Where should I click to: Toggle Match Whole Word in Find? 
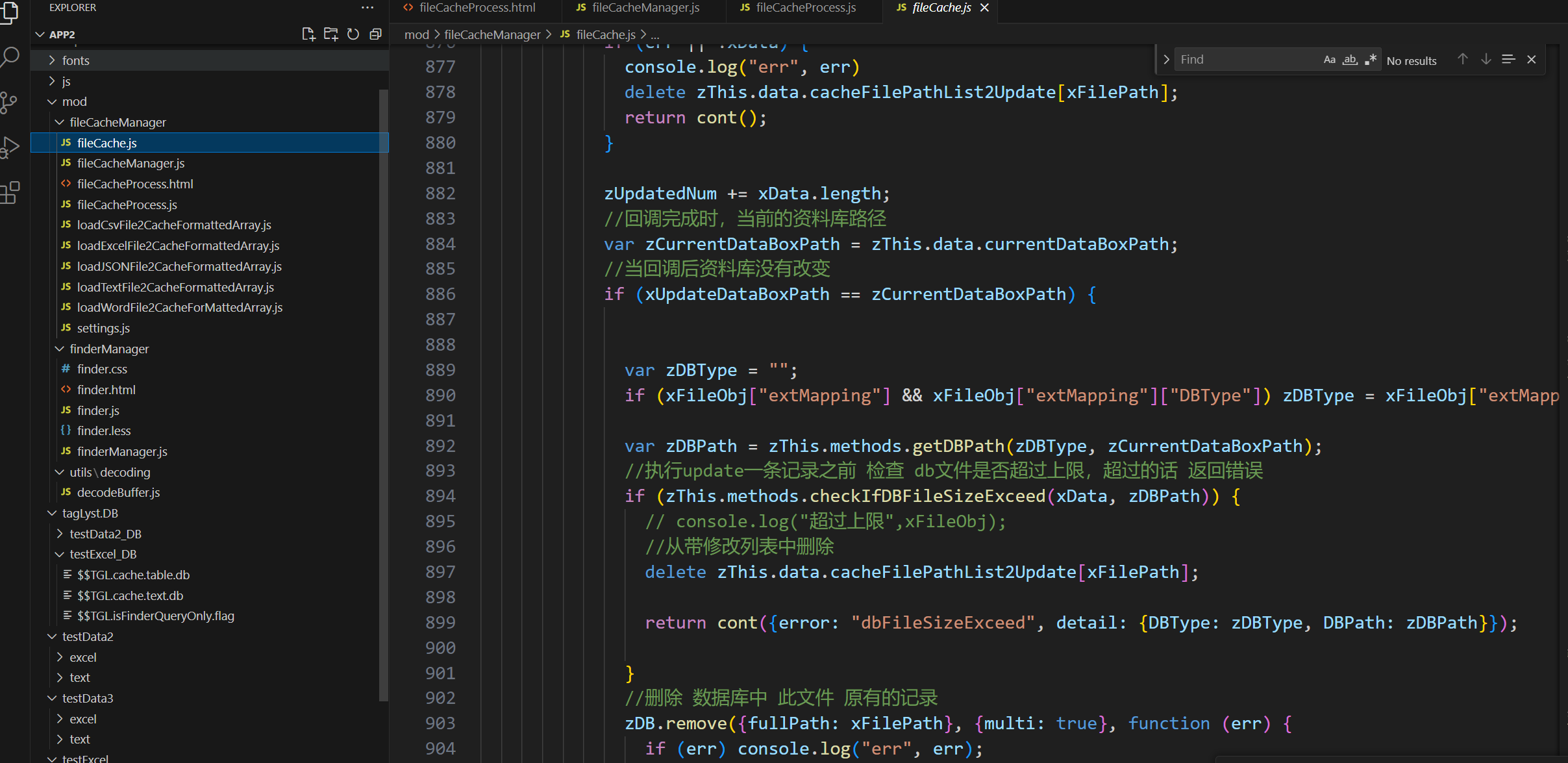pyautogui.click(x=1350, y=60)
